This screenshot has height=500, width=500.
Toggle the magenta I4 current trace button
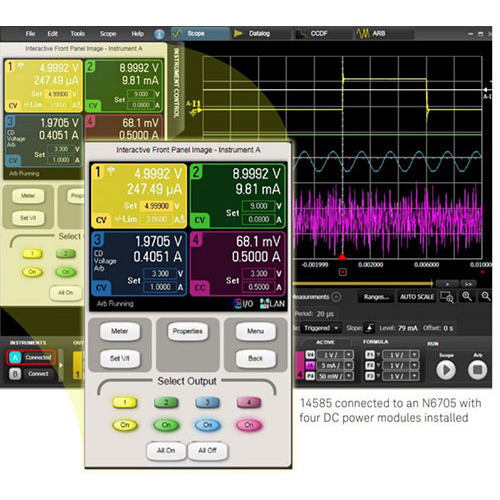(x=310, y=366)
